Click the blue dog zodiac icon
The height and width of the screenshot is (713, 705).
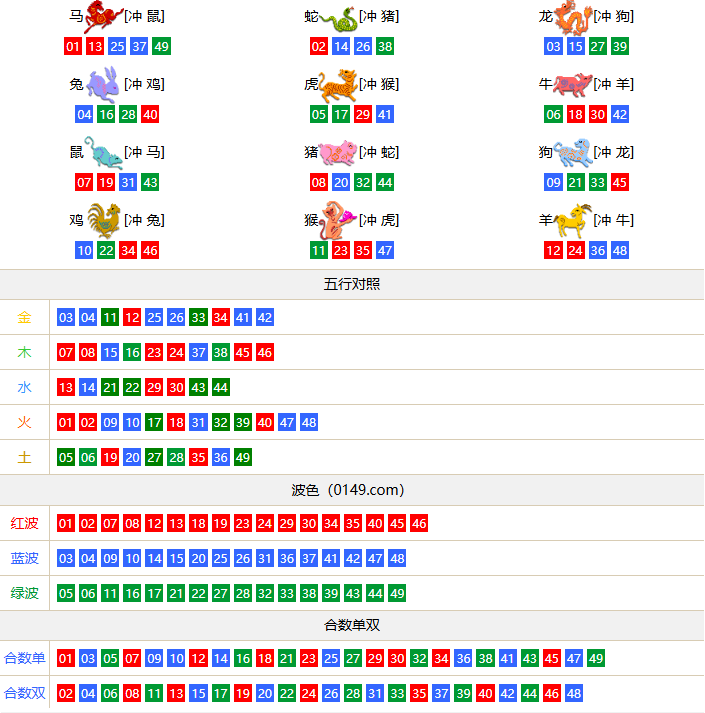pos(573,153)
